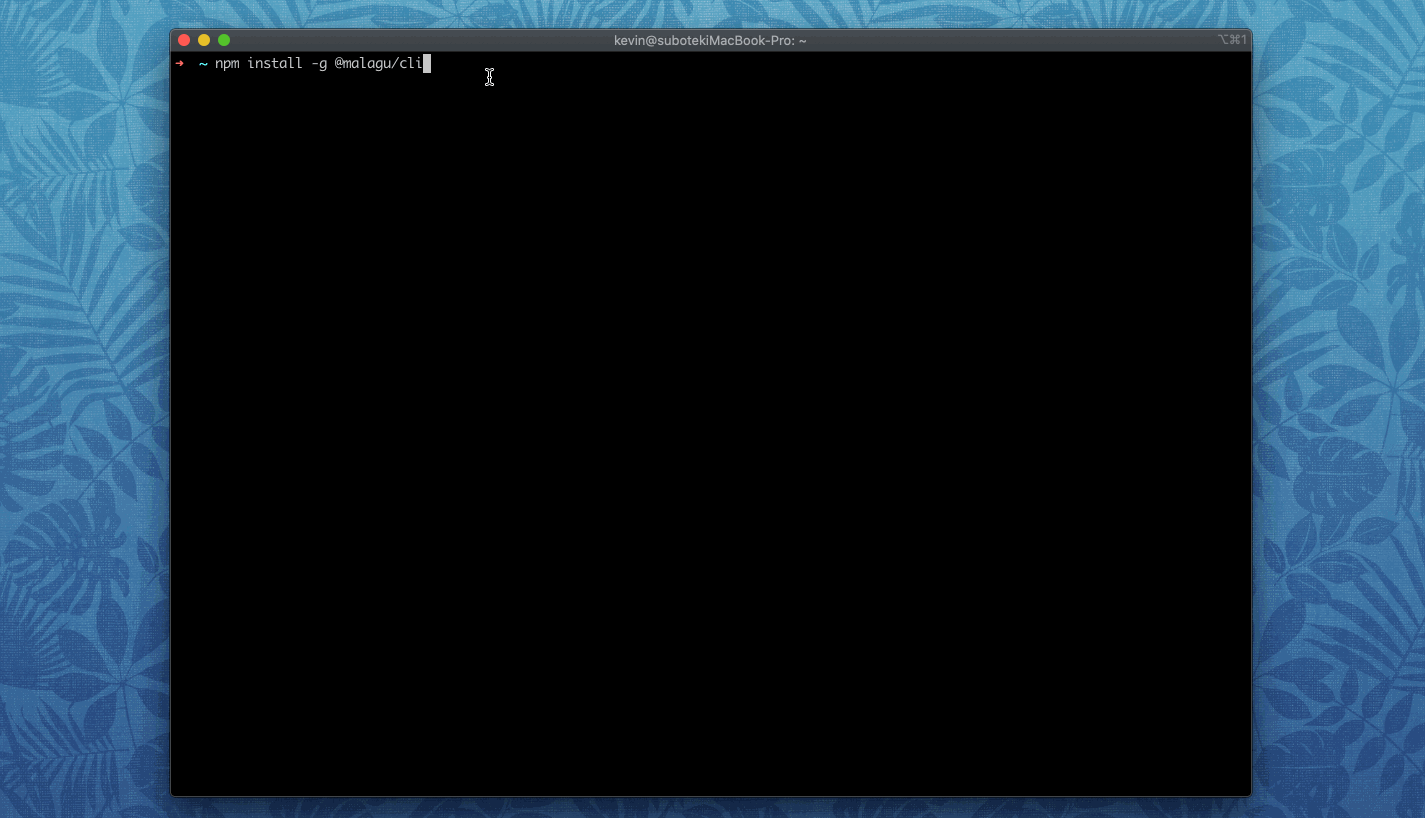Viewport: 1425px width, 818px height.
Task: Click the @malagu/cli package name
Action: [x=378, y=64]
